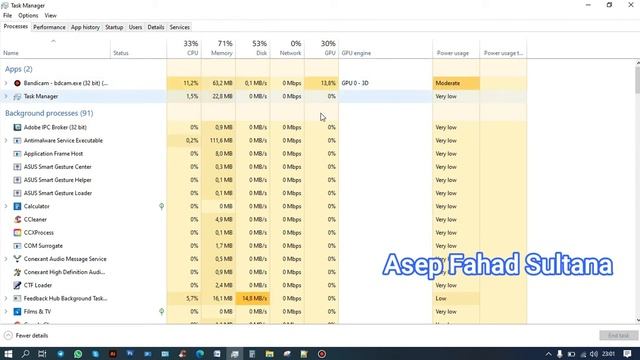Click the CTF Loader pen icon

[x=17, y=285]
